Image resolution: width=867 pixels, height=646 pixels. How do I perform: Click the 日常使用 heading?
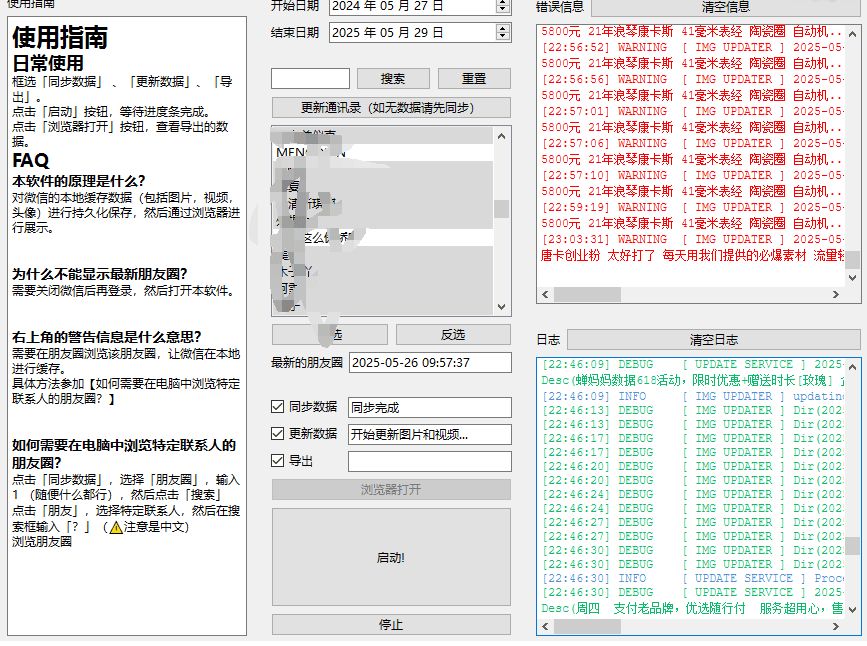48,62
